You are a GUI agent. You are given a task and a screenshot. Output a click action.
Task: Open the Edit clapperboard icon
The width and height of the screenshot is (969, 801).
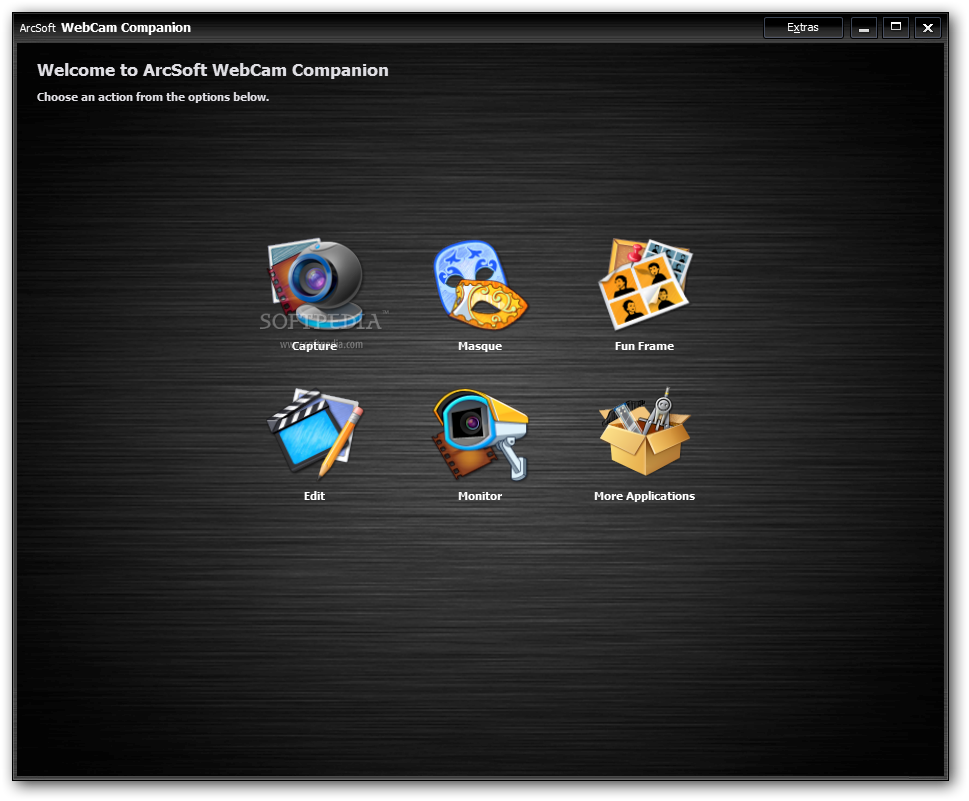315,433
